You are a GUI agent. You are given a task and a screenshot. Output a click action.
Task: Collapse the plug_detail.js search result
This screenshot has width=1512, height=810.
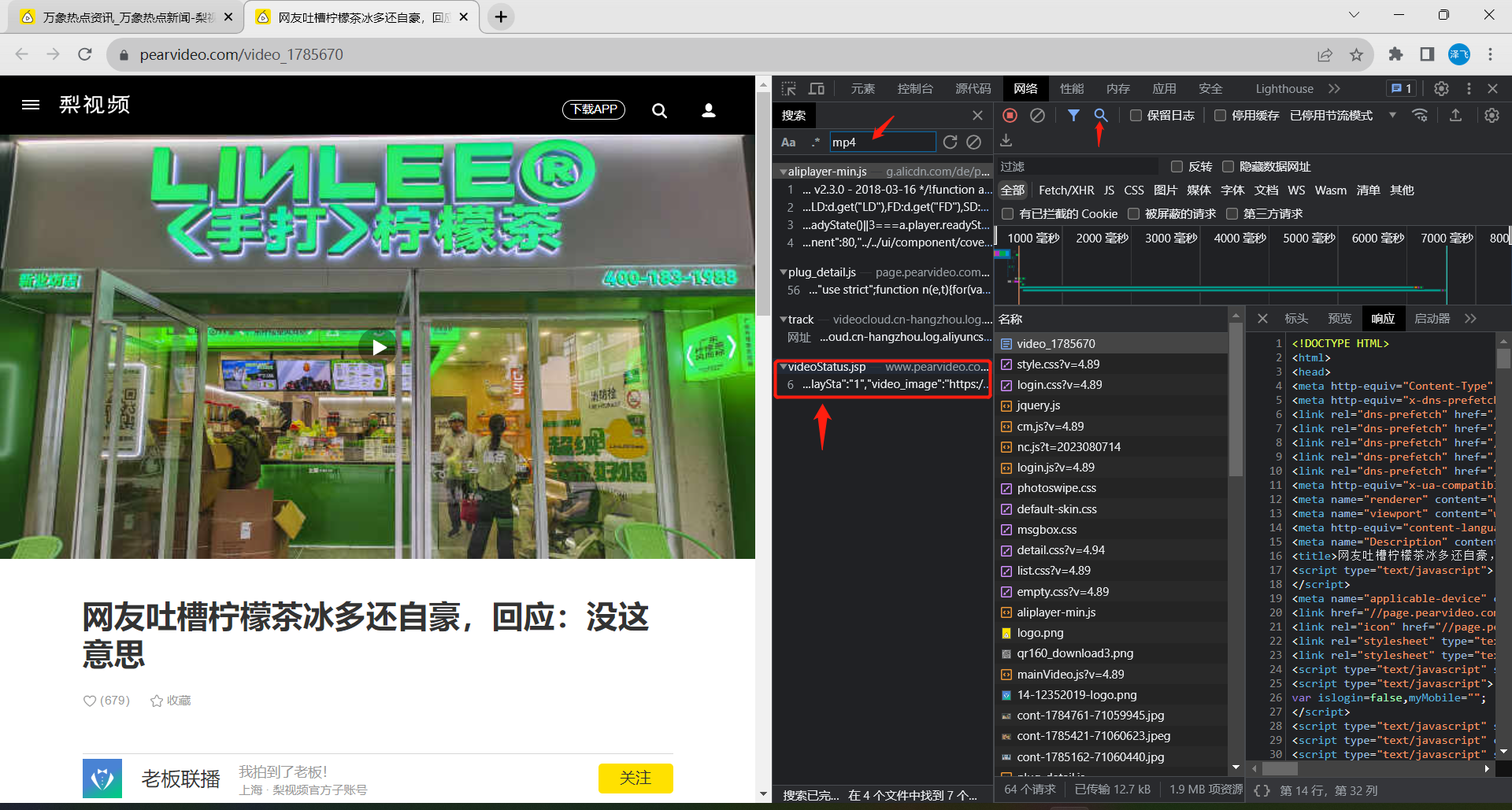783,272
